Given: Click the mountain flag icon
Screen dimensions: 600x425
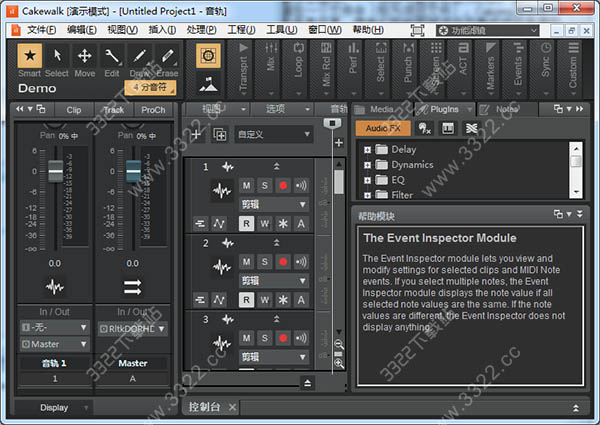Looking at the screenshot, I should (208, 84).
